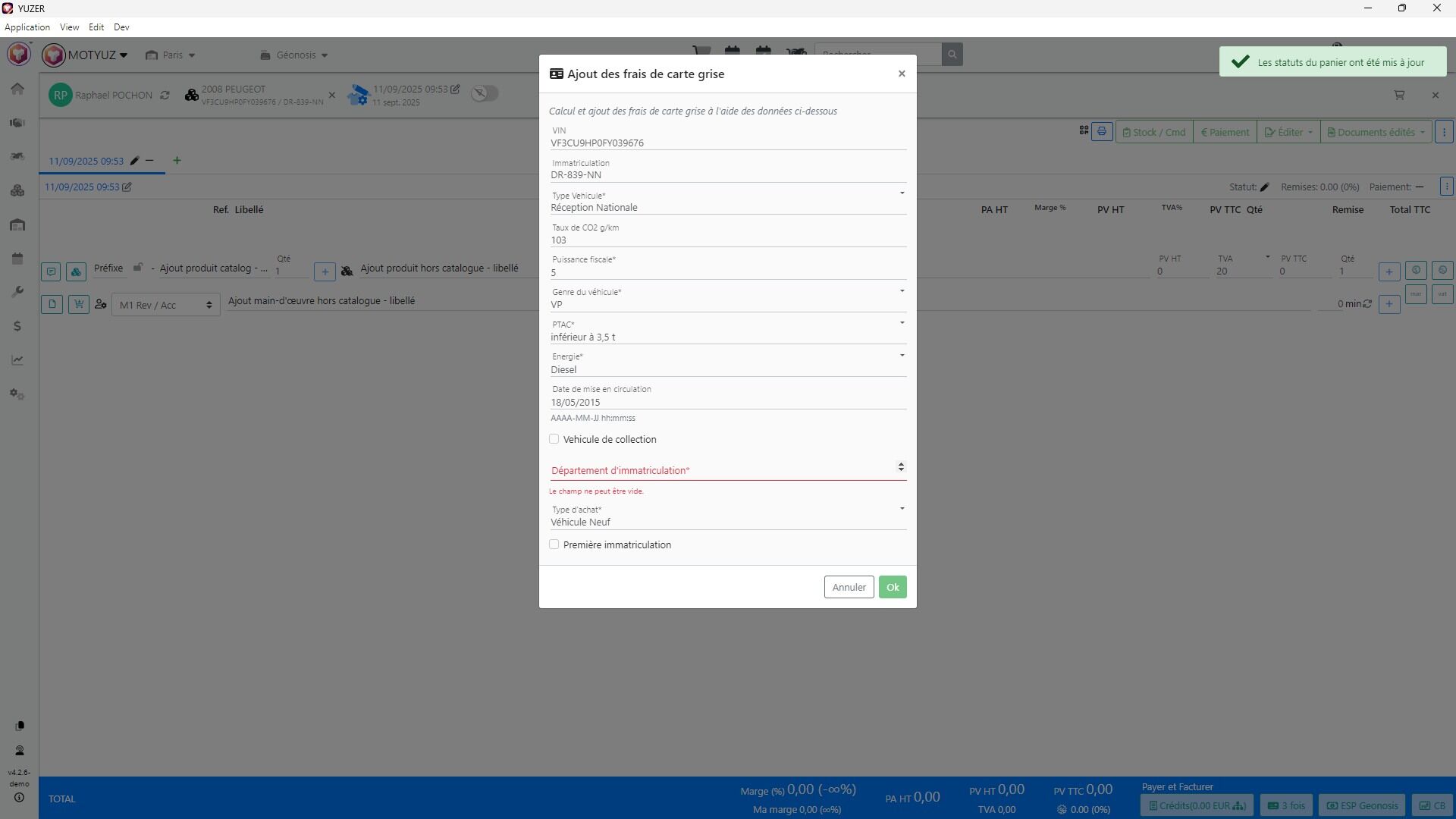Check the Vehicule de collection checkbox

pos(554,439)
